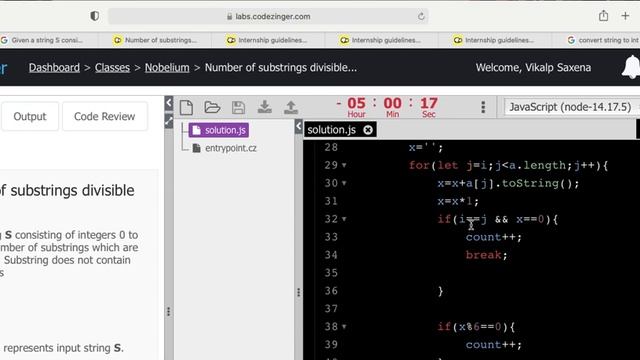Place cursor on line 28 code x=''
Screen dimensions: 640x360
click(x=426, y=147)
